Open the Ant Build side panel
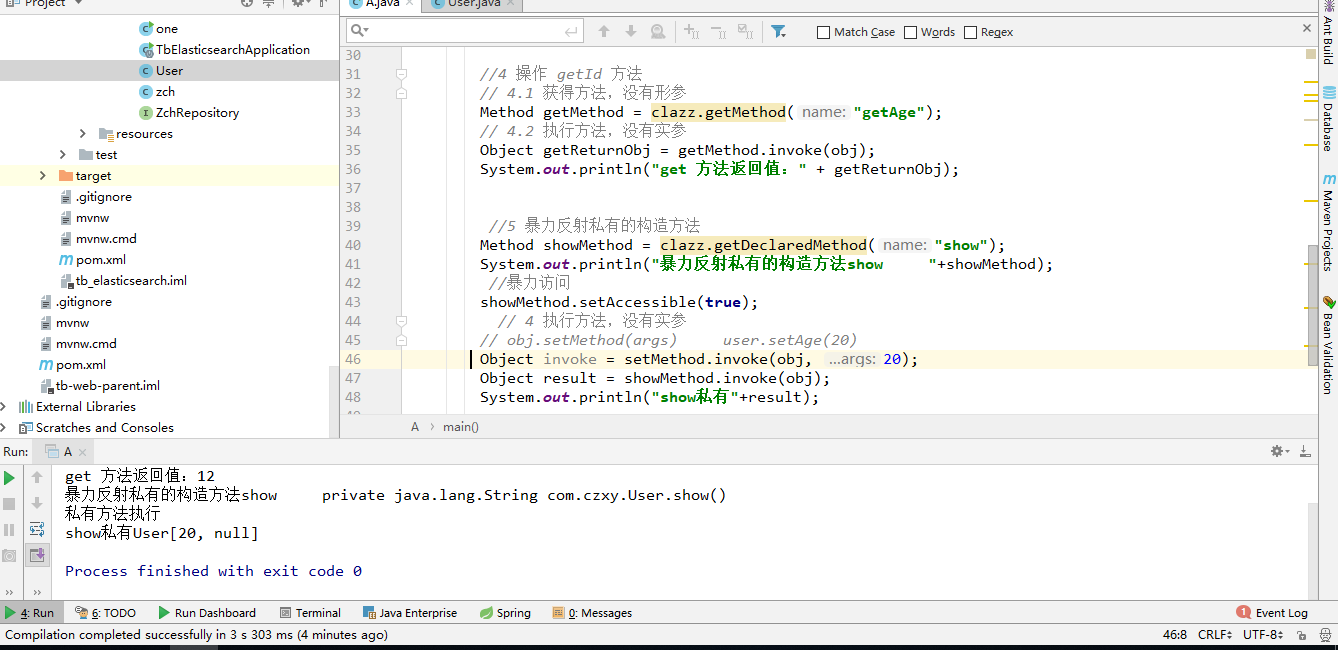Screen dimensions: 1338x650 (x=1328, y=32)
